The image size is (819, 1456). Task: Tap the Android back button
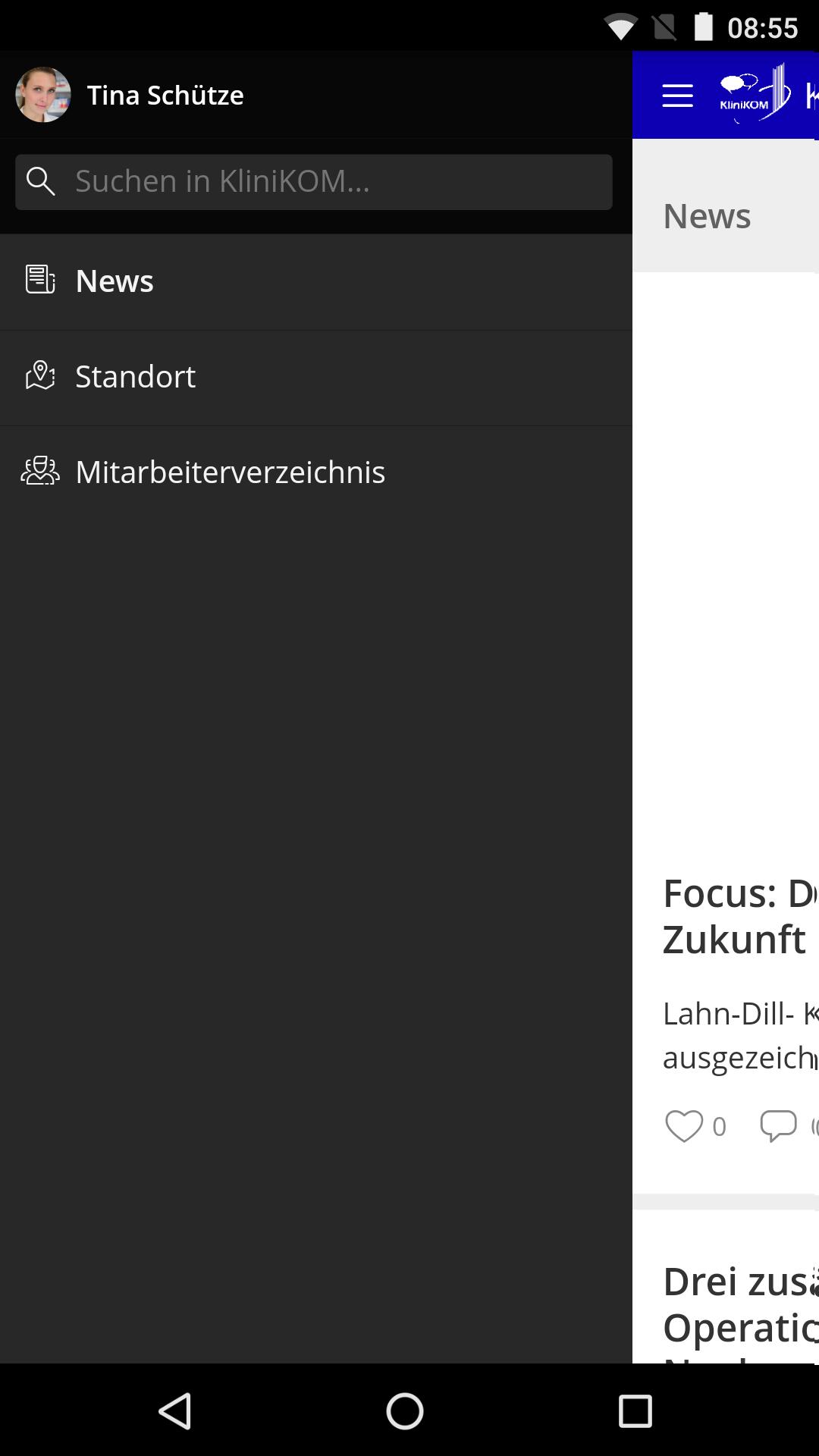point(175,1411)
